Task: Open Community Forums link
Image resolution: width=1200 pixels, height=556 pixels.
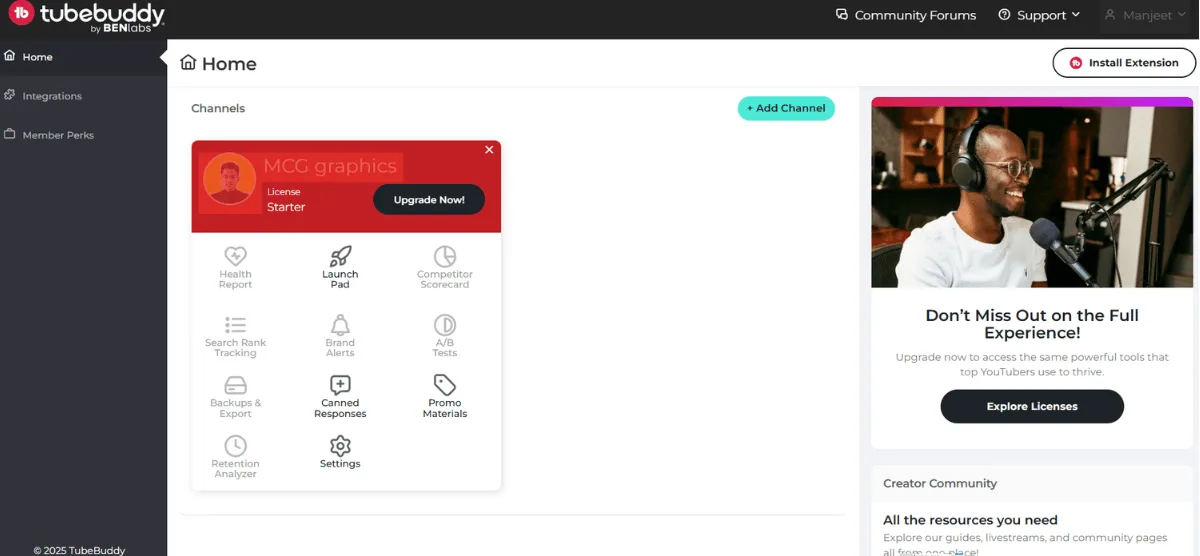Action: tap(906, 15)
